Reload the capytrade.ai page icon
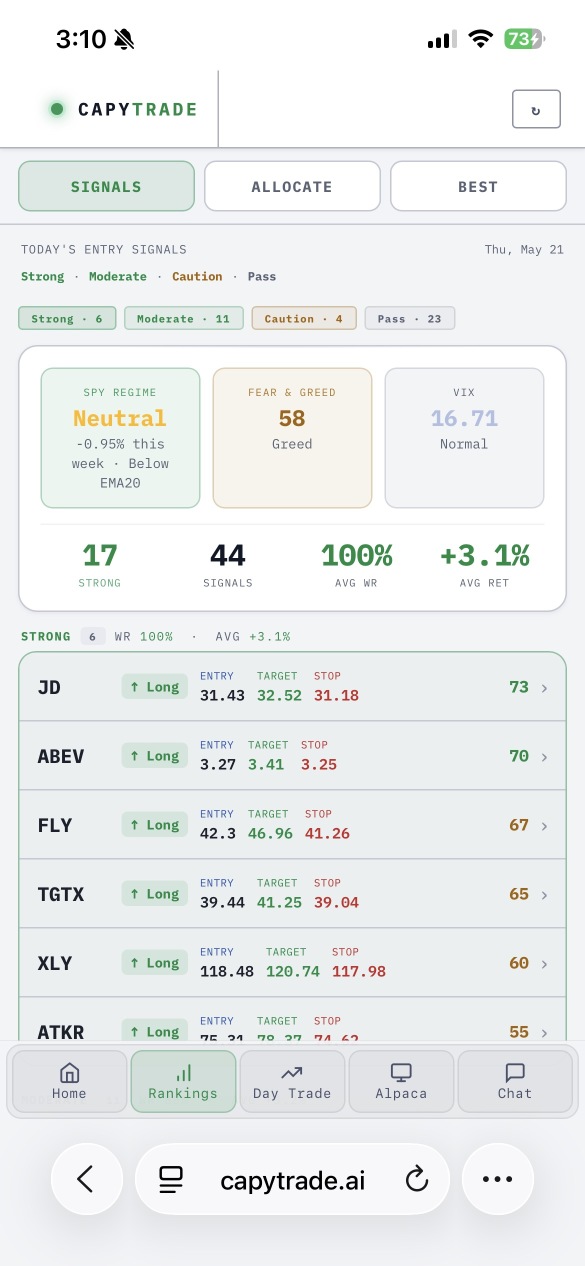The image size is (585, 1266). click(x=417, y=1180)
